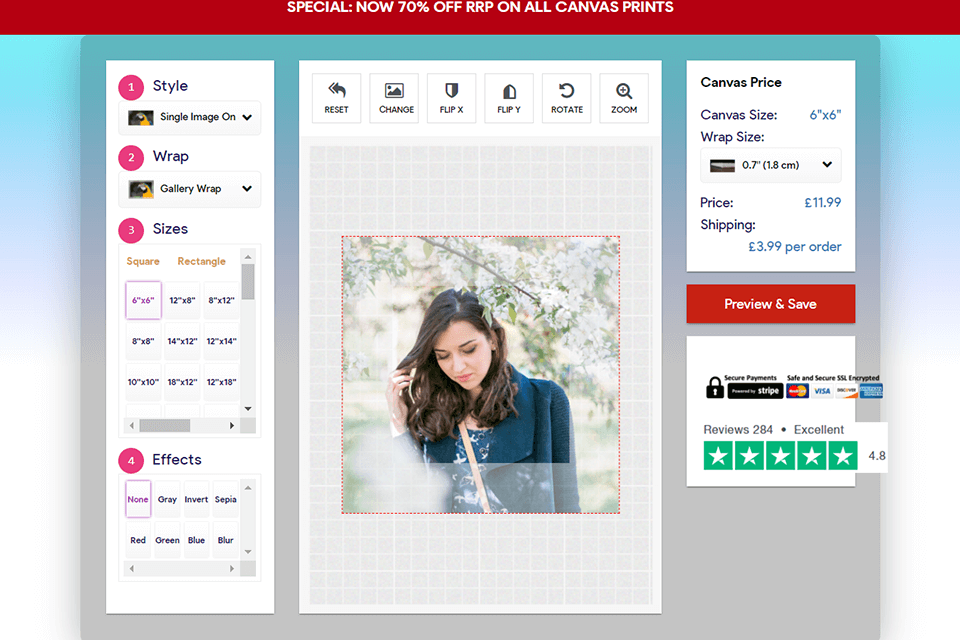Viewport: 960px width, 640px height.
Task: Click the step 3 Sizes number badge
Action: point(131,230)
